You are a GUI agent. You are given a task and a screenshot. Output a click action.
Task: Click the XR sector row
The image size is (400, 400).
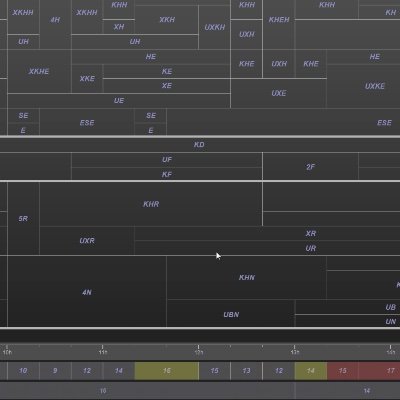pyautogui.click(x=267, y=233)
